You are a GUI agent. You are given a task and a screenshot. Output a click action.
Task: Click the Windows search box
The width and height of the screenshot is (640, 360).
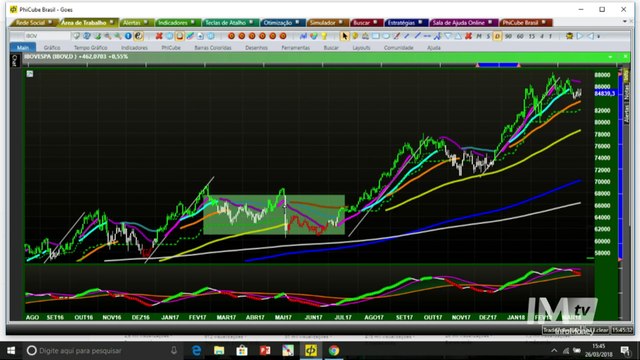pos(103,351)
